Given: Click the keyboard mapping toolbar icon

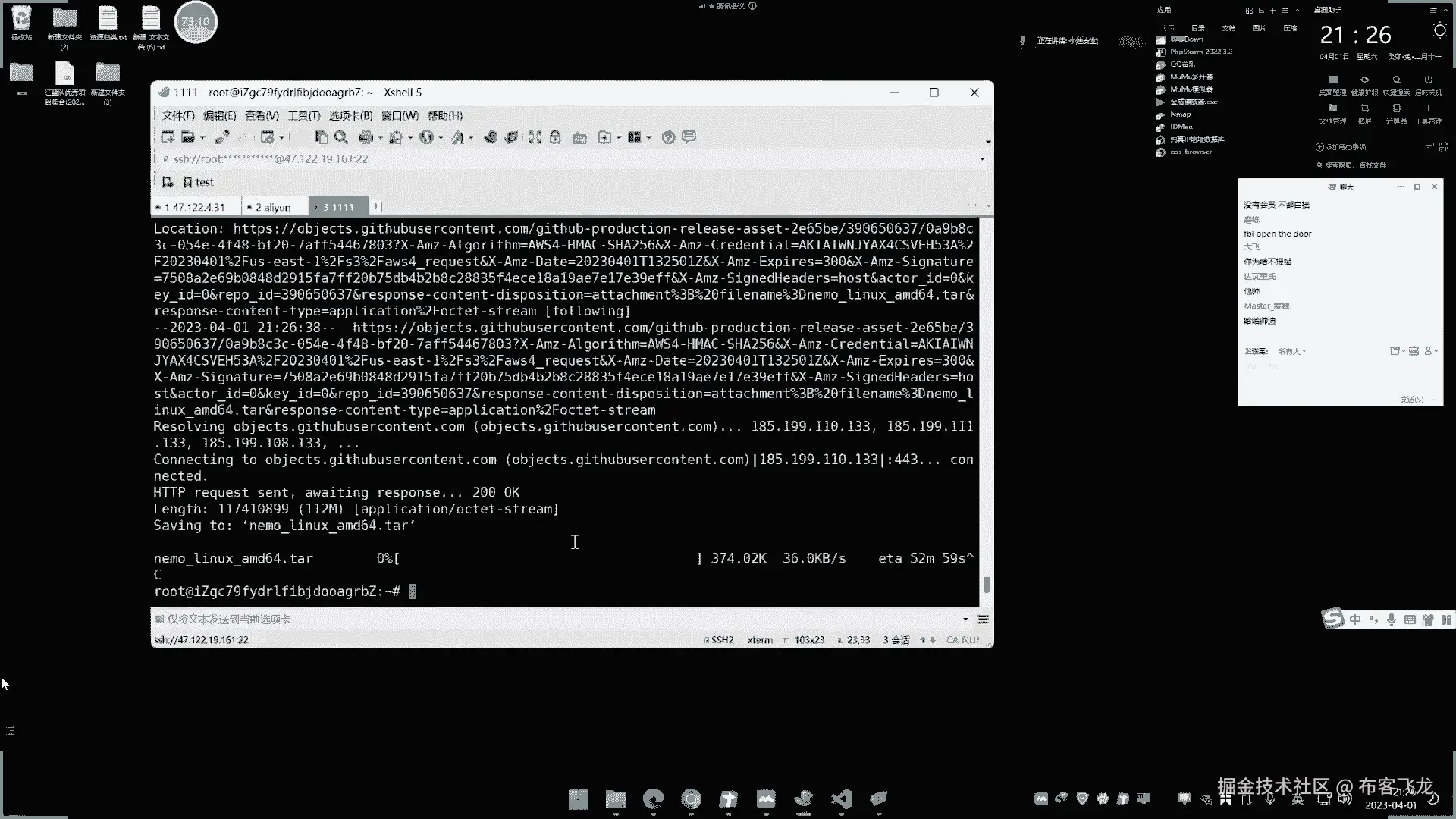Looking at the screenshot, I should [579, 137].
